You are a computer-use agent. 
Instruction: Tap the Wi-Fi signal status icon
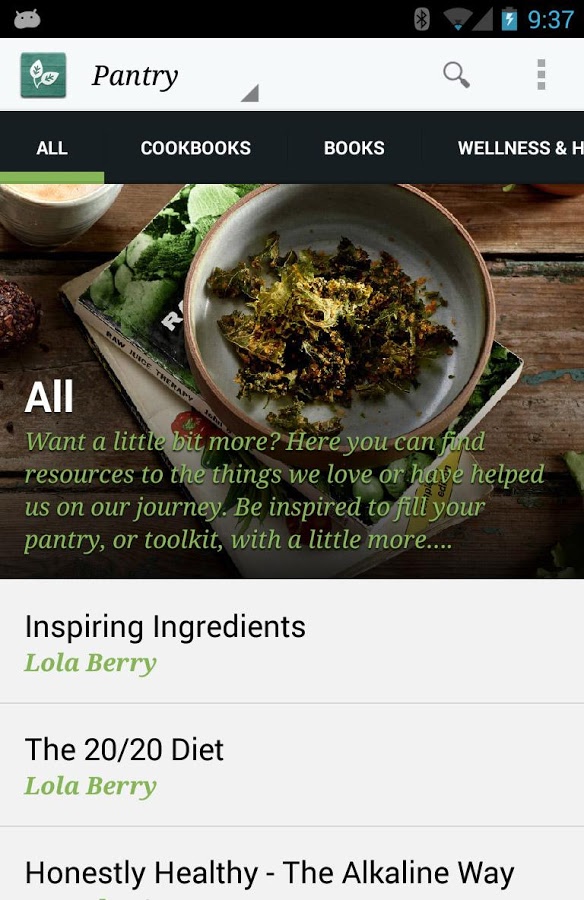458,20
